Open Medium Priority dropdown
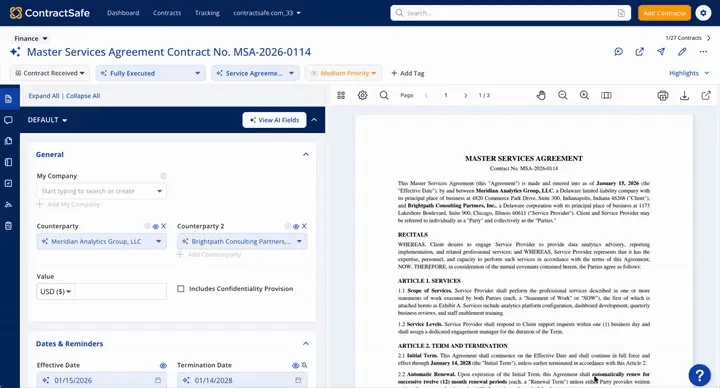This screenshot has width=720, height=388. (343, 73)
